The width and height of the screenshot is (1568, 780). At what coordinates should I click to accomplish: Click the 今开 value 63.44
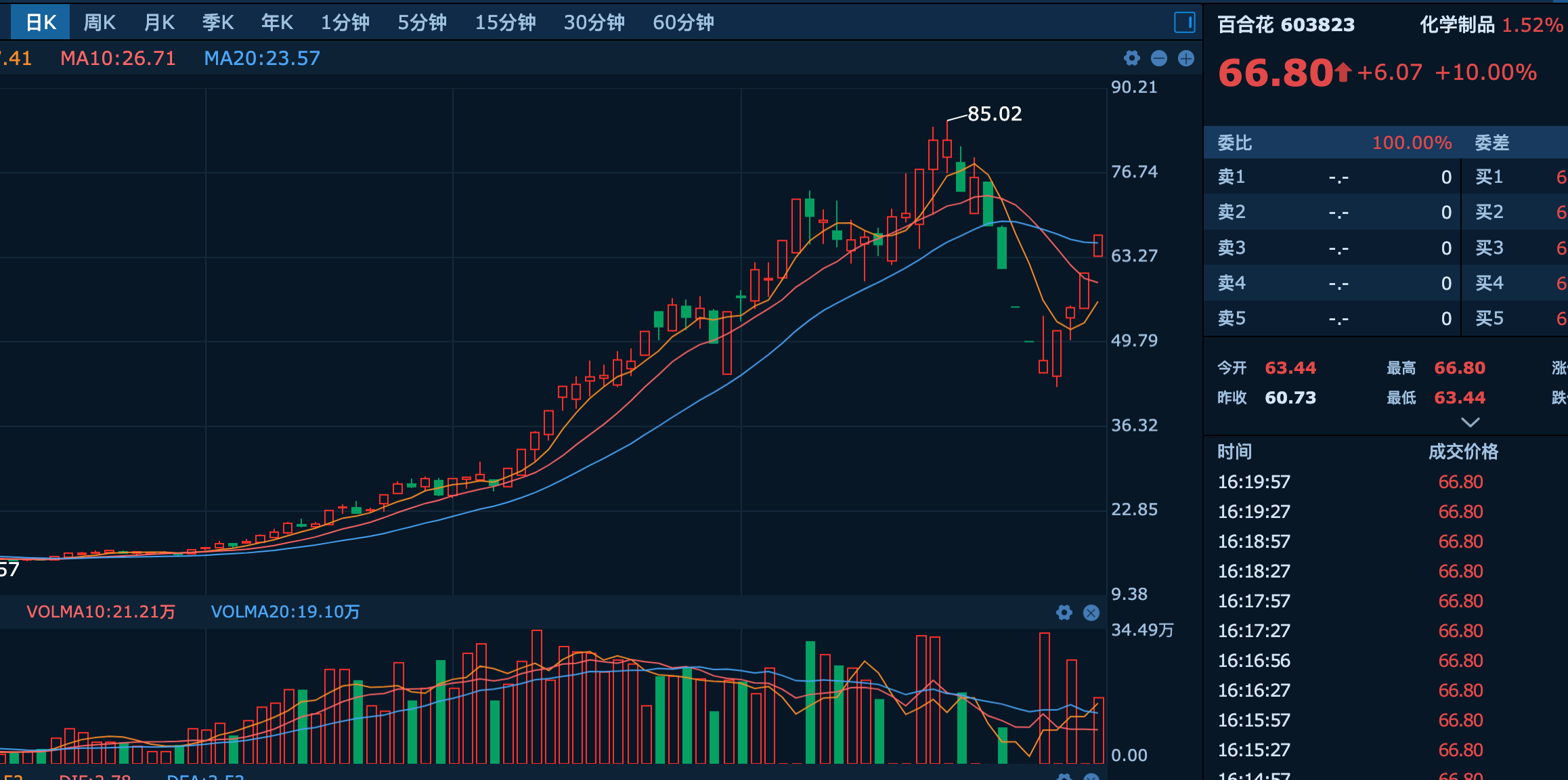point(1290,368)
